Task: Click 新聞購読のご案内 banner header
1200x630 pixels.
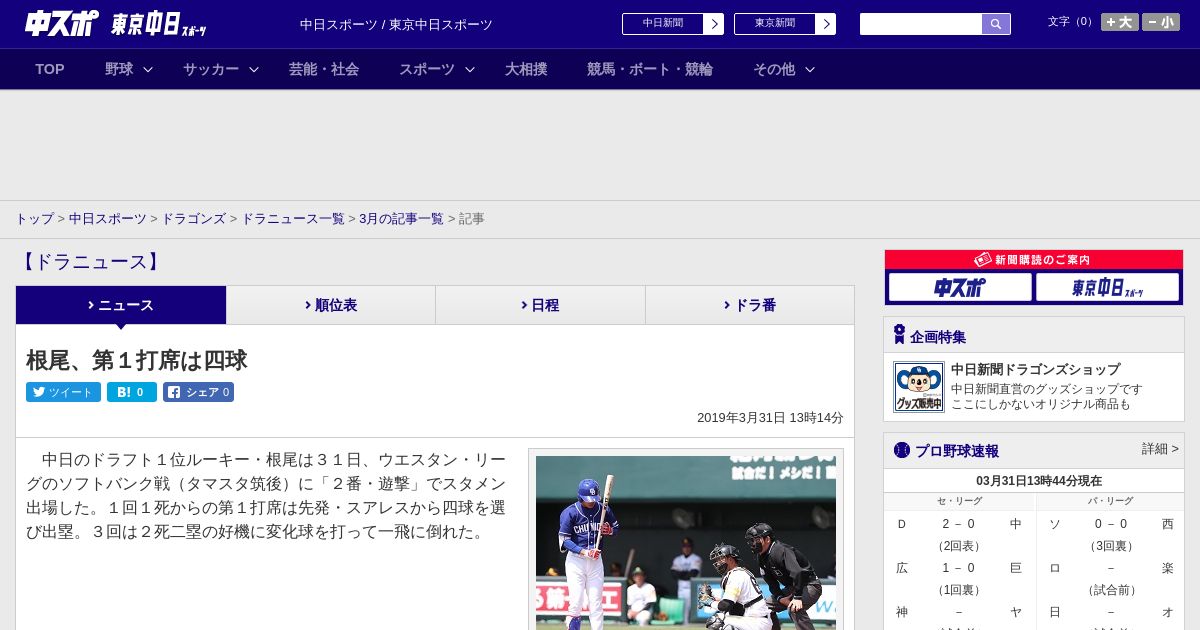Action: coord(1034,260)
